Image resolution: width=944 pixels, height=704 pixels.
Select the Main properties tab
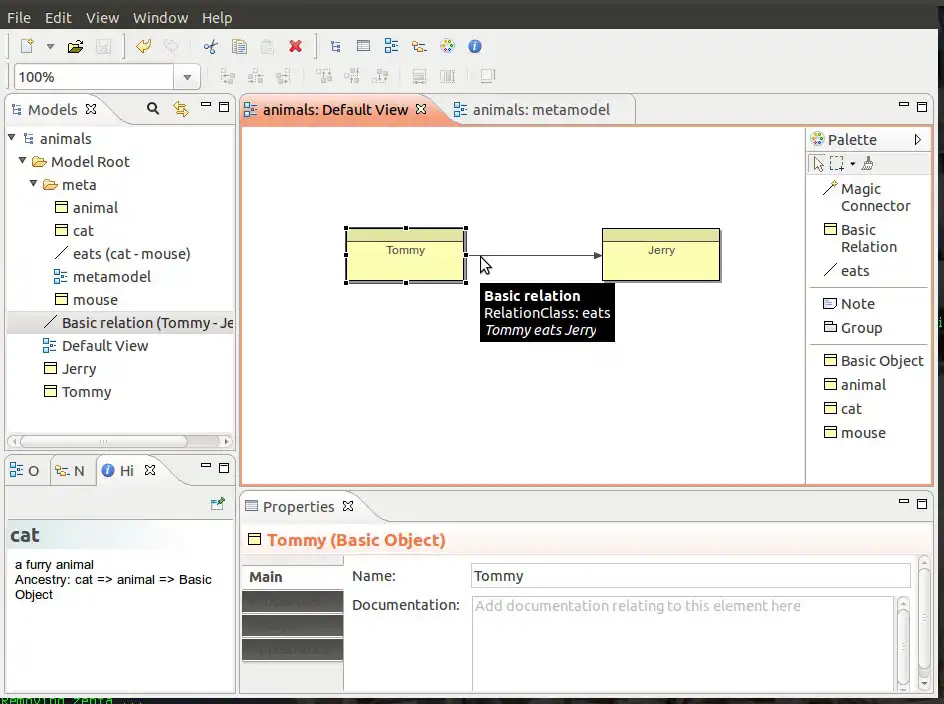266,577
